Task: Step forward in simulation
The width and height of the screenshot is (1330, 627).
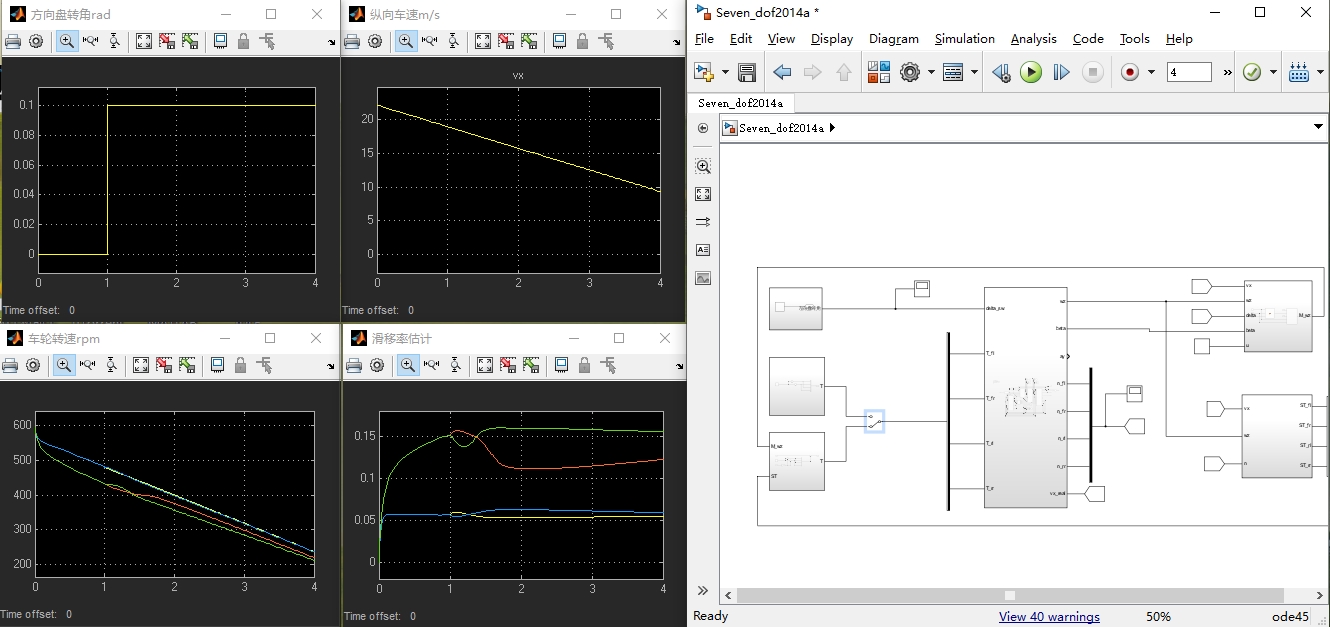Action: point(1061,72)
